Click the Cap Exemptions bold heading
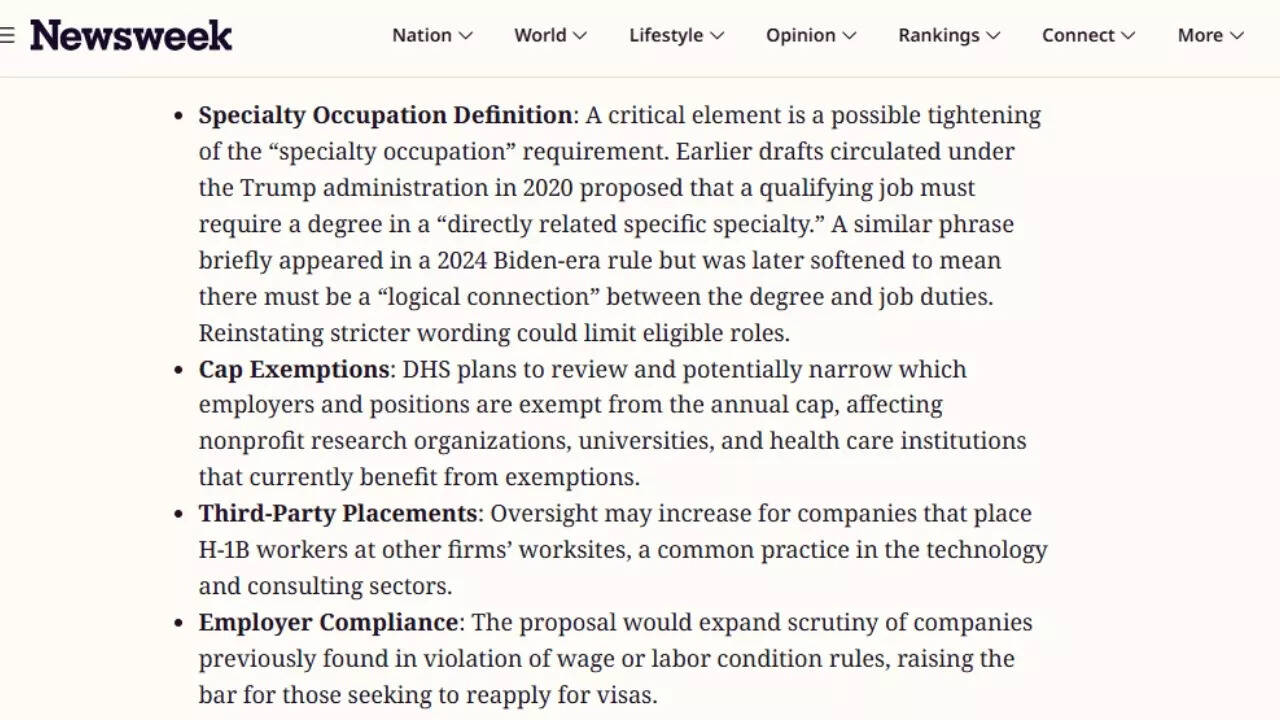 click(293, 369)
